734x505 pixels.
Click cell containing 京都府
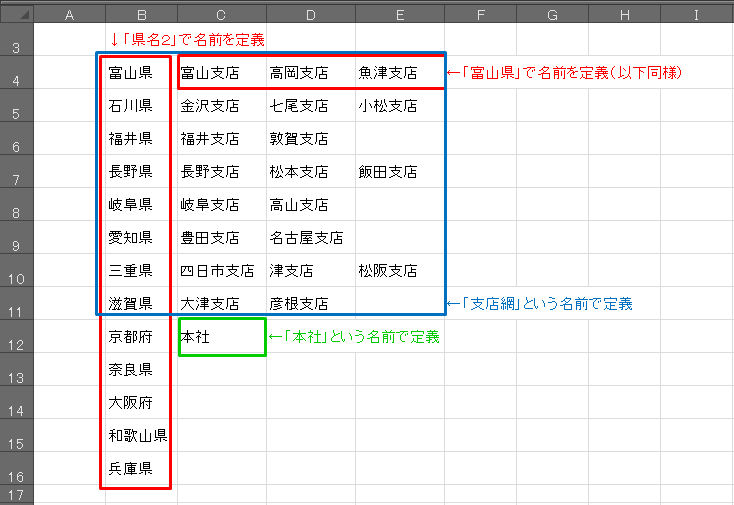click(x=141, y=337)
